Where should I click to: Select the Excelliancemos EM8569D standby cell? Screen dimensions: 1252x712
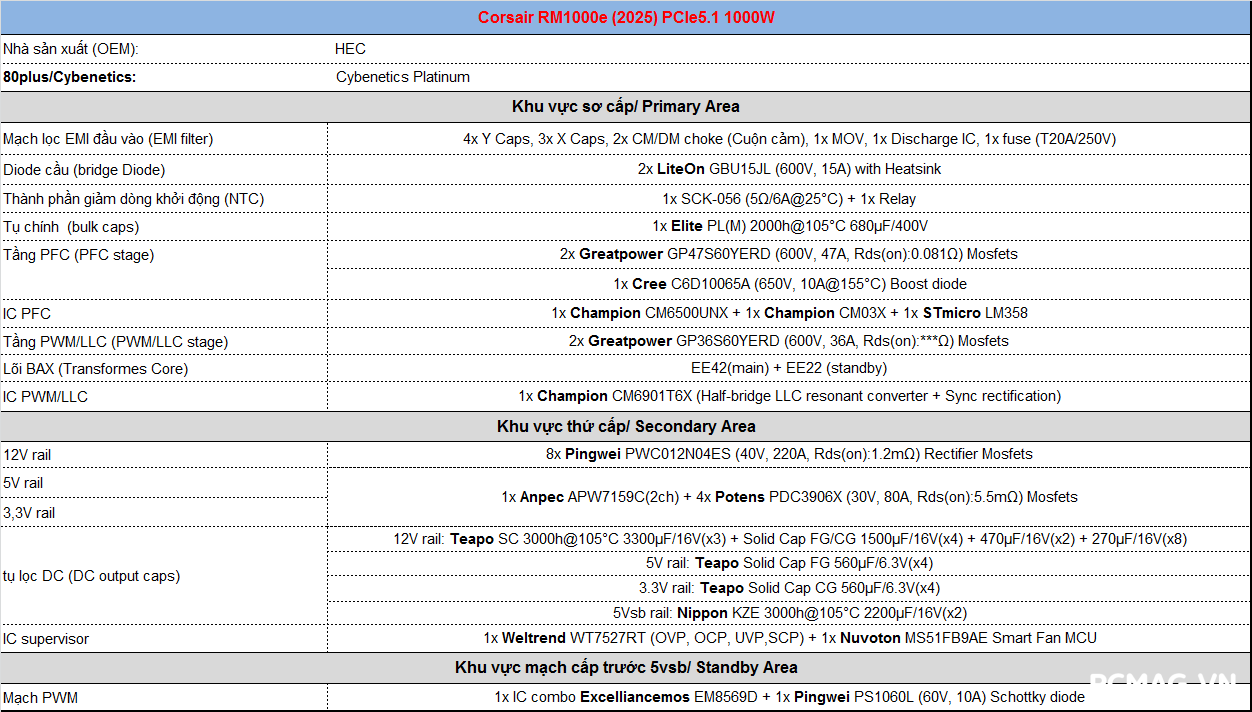tap(789, 697)
